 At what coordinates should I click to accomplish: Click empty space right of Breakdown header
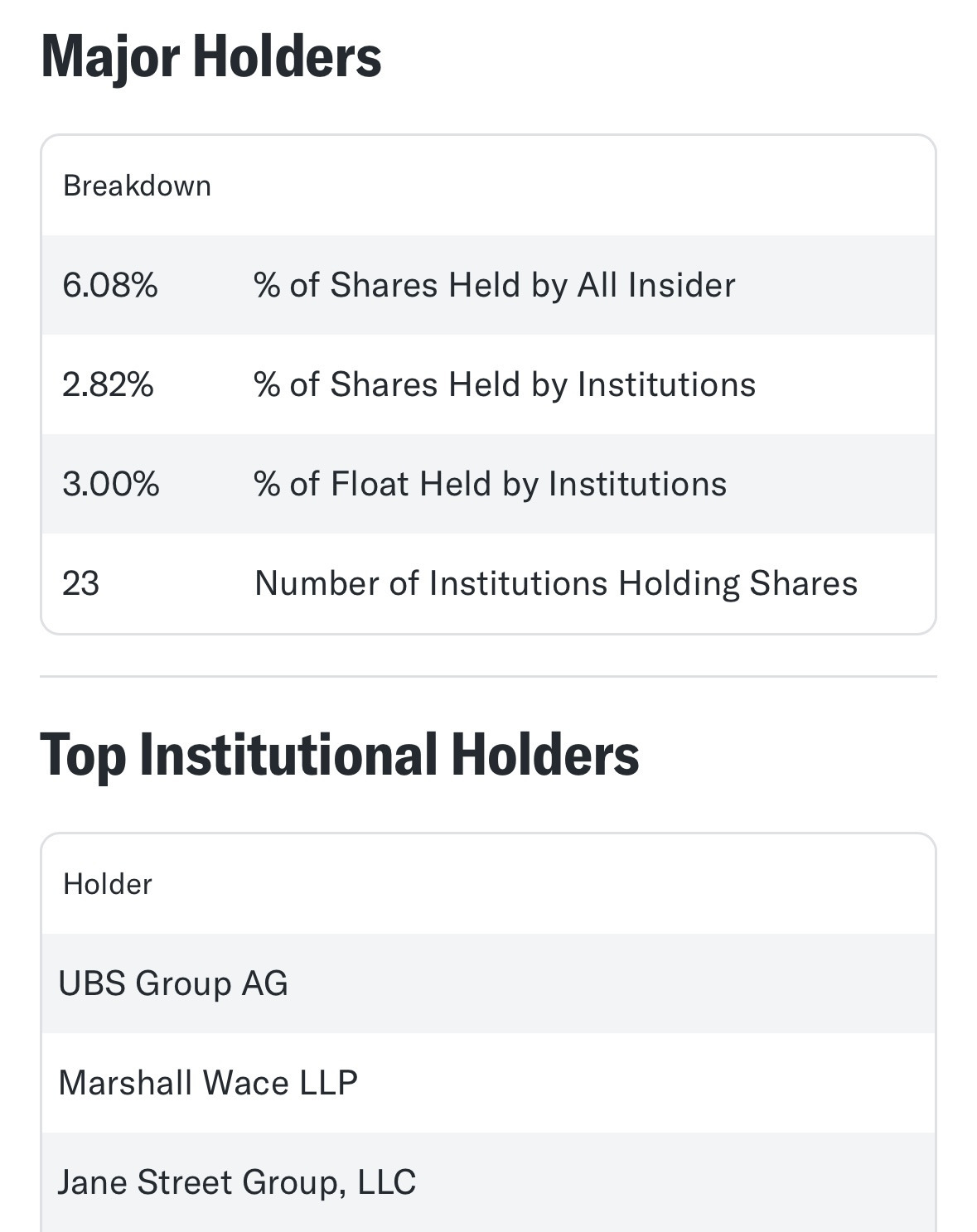pos(580,186)
